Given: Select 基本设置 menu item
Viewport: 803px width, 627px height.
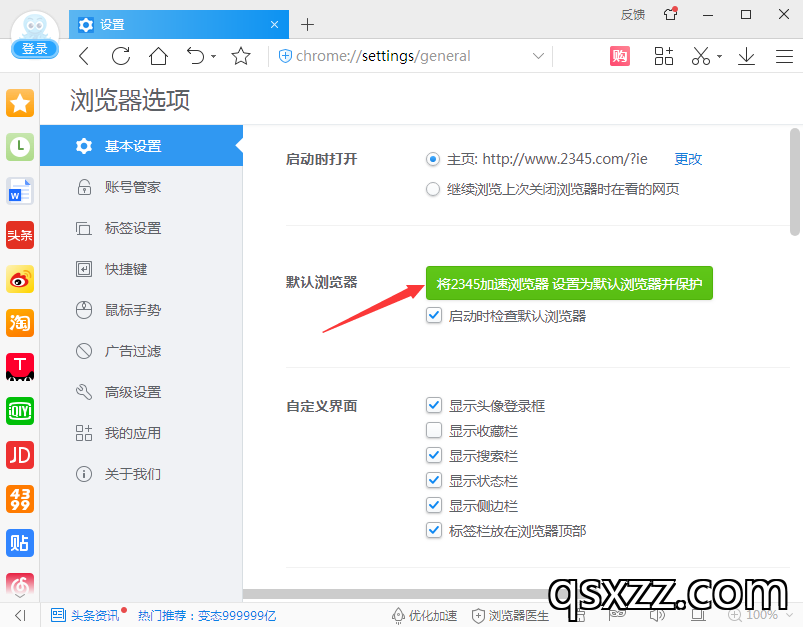Looking at the screenshot, I should click(x=141, y=145).
